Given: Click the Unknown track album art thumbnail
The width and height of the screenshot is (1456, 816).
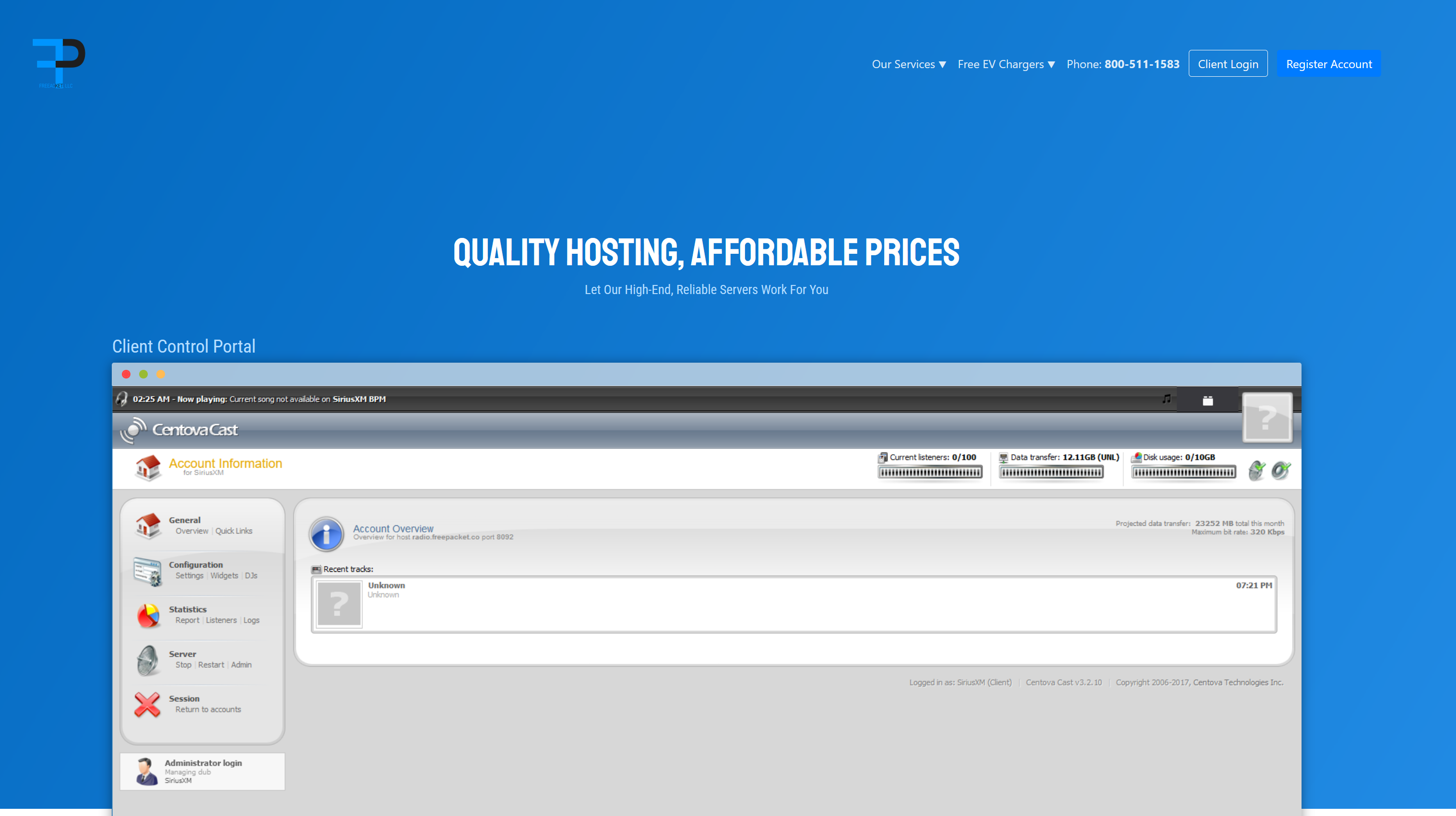Looking at the screenshot, I should click(339, 604).
